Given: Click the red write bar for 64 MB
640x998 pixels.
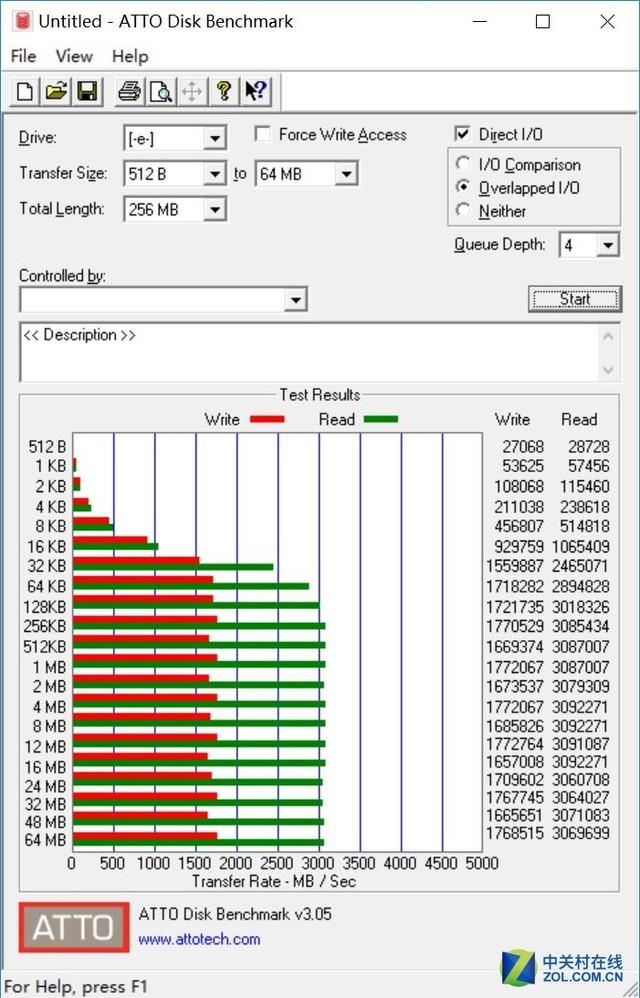Looking at the screenshot, I should coord(145,835).
